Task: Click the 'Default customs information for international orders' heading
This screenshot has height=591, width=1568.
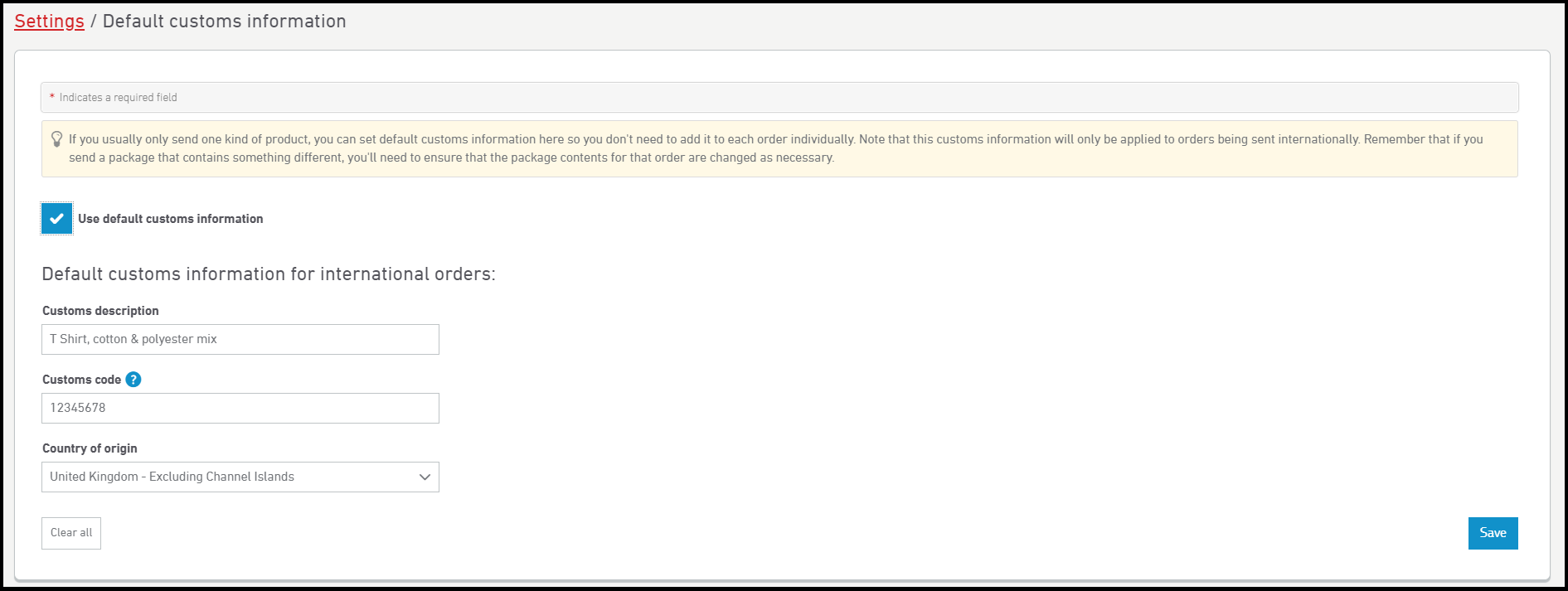Action: [x=269, y=274]
